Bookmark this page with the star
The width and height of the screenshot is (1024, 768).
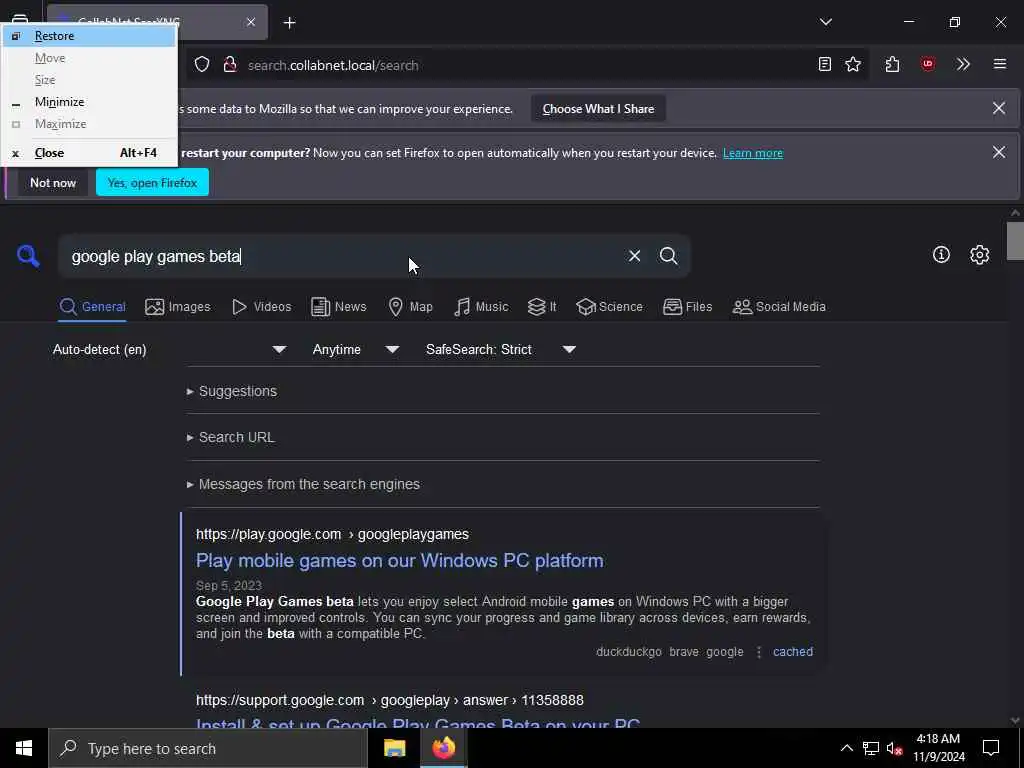click(853, 64)
